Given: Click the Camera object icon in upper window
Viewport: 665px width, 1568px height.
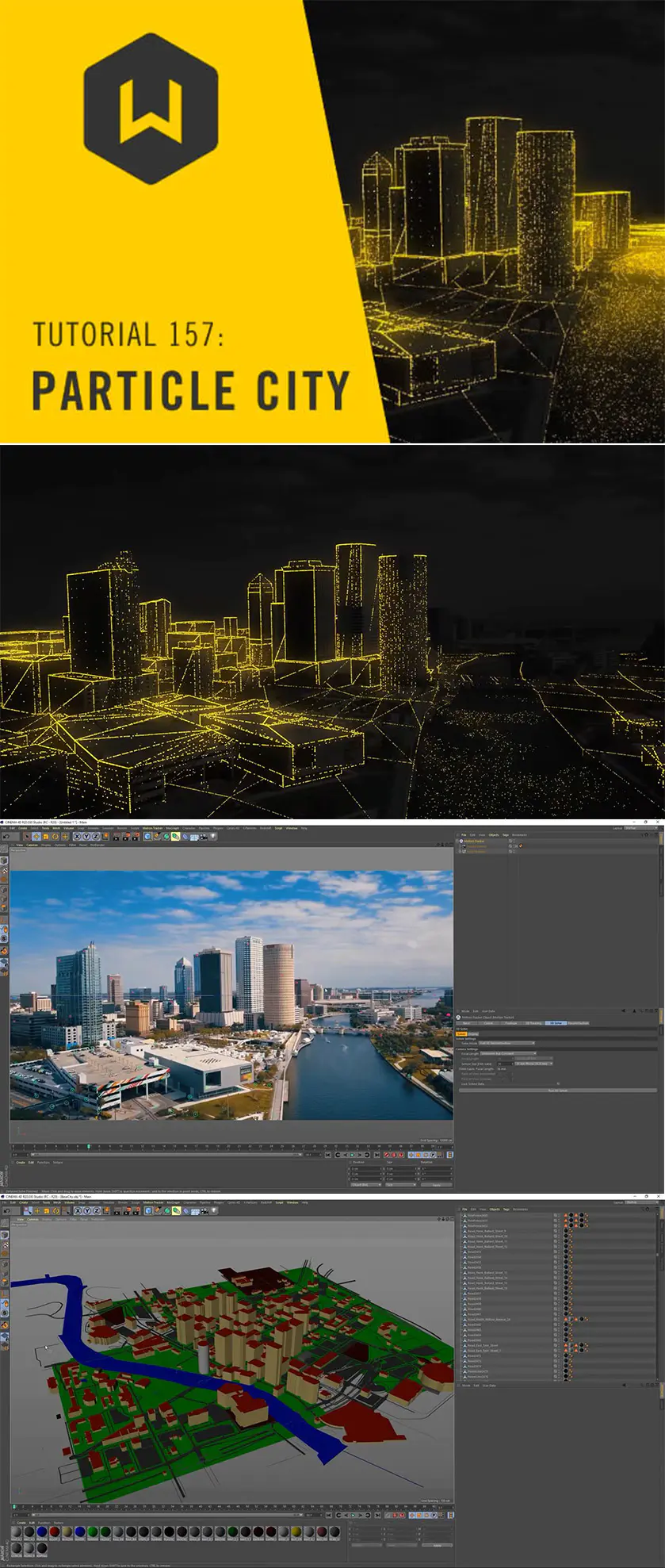Looking at the screenshot, I should tap(204, 837).
